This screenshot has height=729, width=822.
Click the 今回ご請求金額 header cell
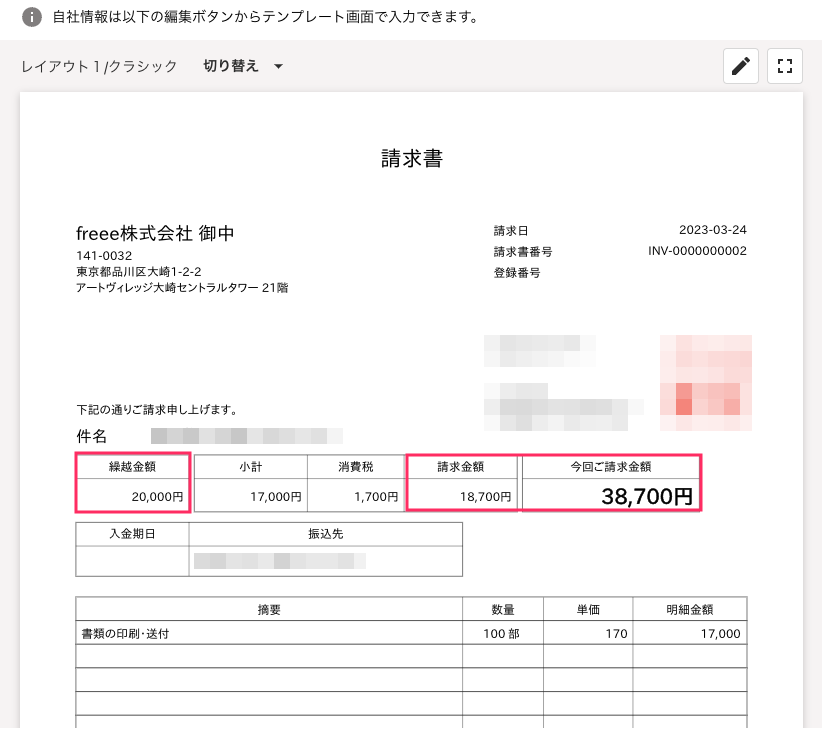coord(611,466)
